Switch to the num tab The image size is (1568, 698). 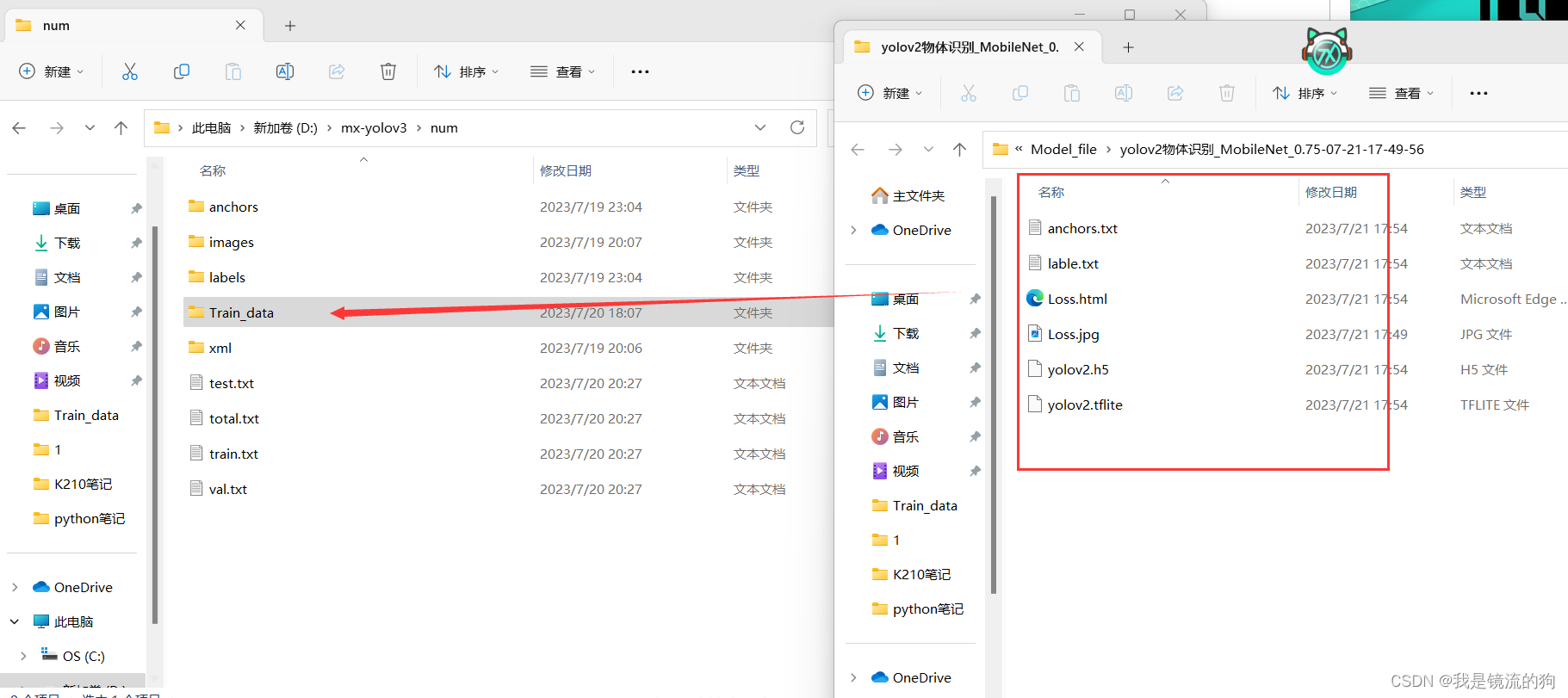(x=132, y=25)
